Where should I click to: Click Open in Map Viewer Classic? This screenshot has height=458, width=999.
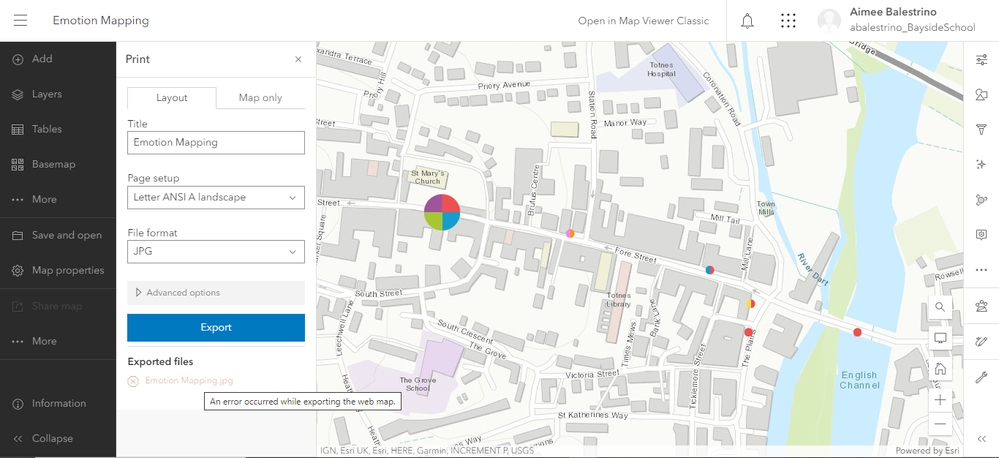click(643, 21)
